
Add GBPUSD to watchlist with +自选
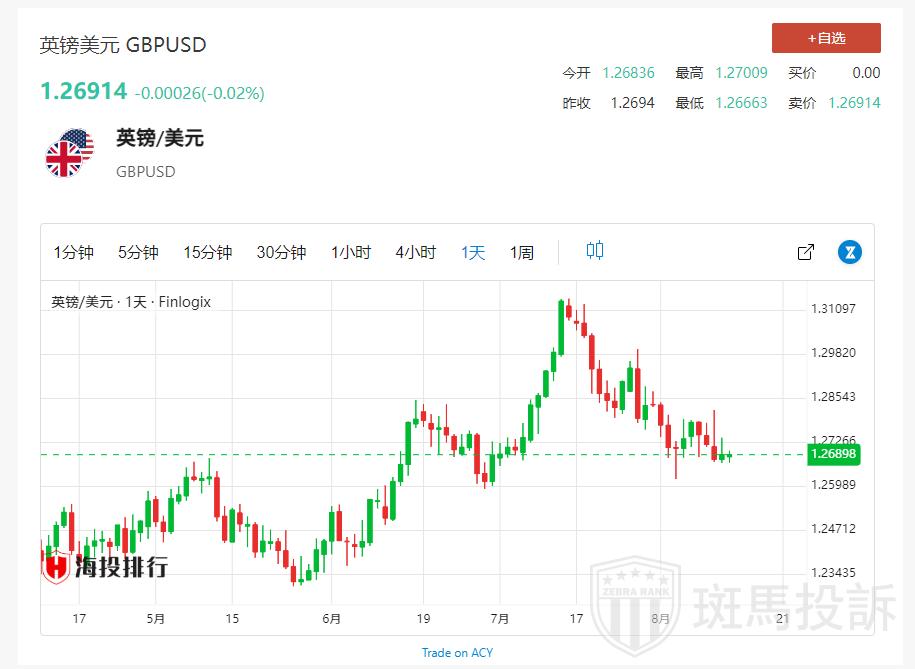[x=826, y=38]
